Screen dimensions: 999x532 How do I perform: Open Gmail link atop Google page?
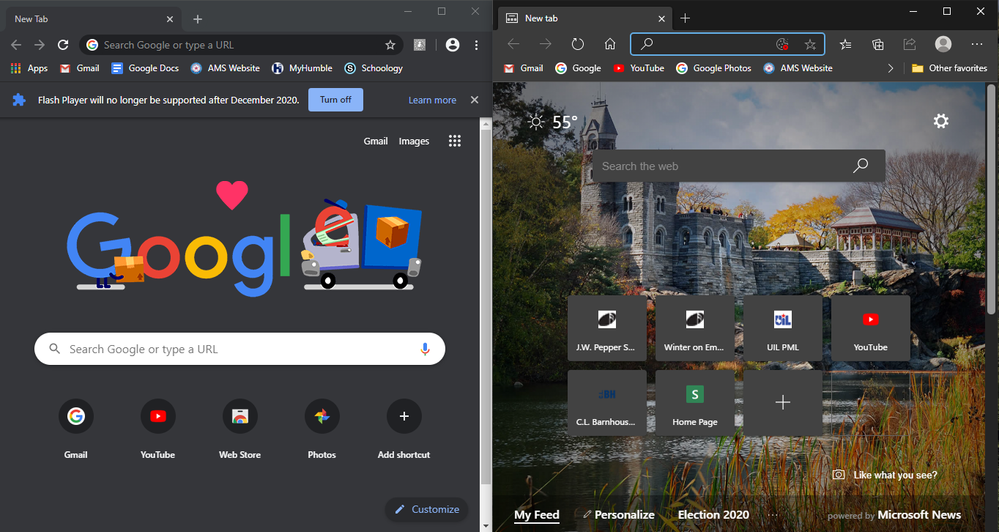pos(375,141)
